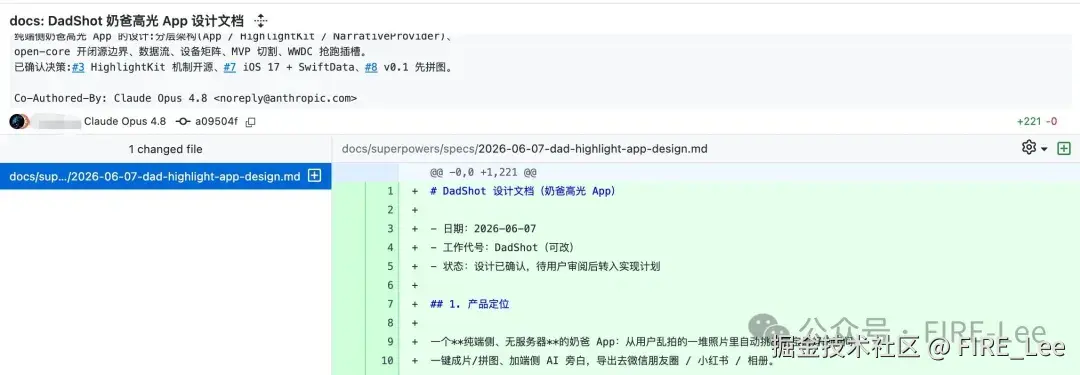Click commit hash a09504f
The height and width of the screenshot is (375, 1080).
(x=216, y=121)
